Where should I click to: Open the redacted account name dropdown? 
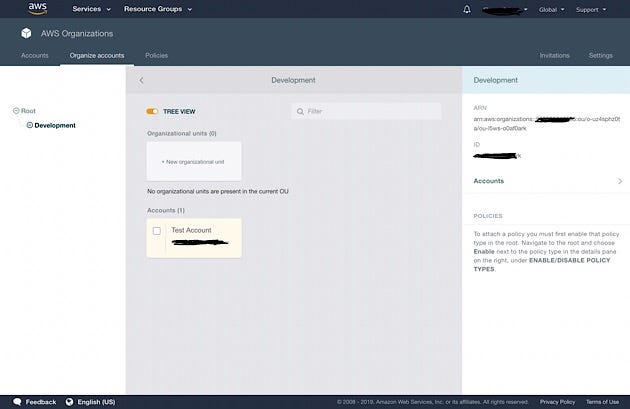tap(505, 10)
